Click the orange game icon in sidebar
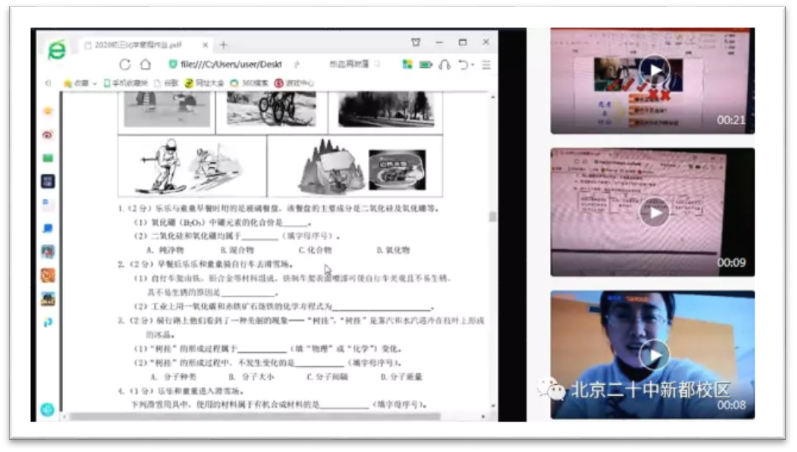797x452 pixels. click(48, 275)
